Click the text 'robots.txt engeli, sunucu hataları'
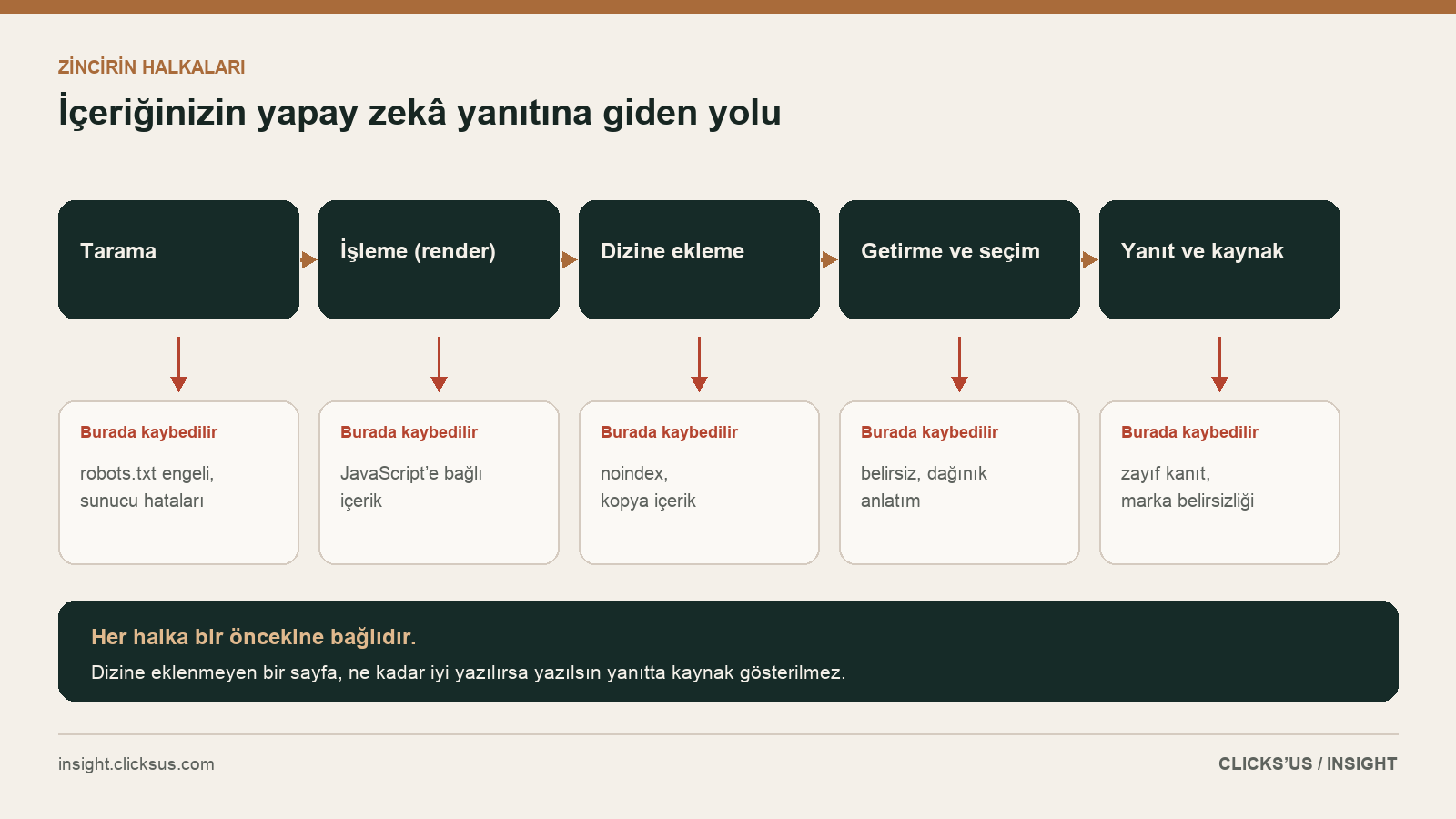 tap(147, 487)
